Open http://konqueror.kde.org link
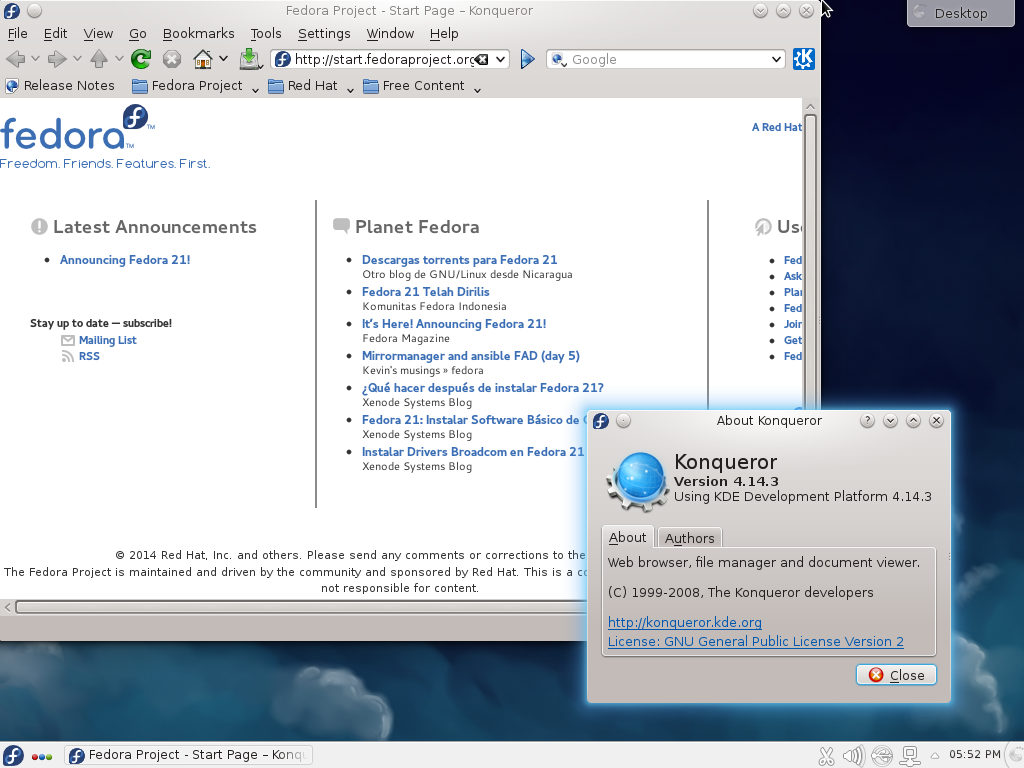 [x=684, y=622]
